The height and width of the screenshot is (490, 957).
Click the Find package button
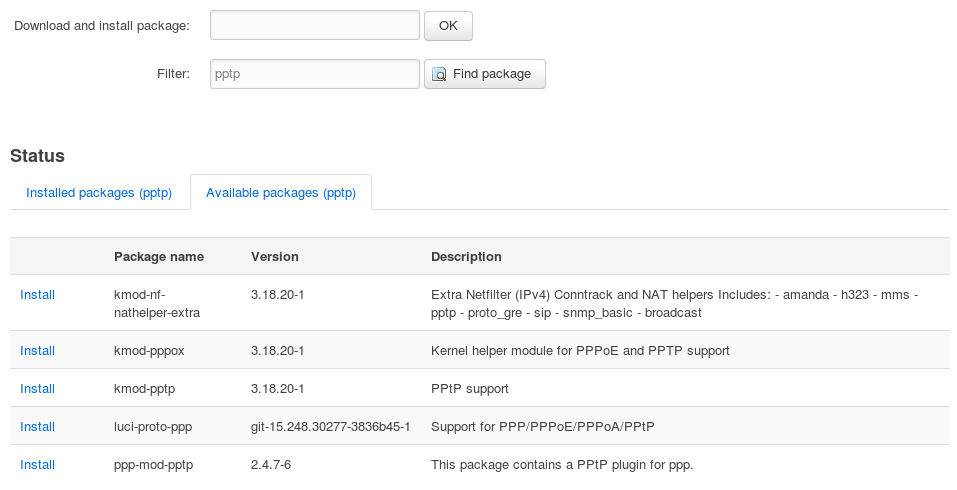point(485,74)
